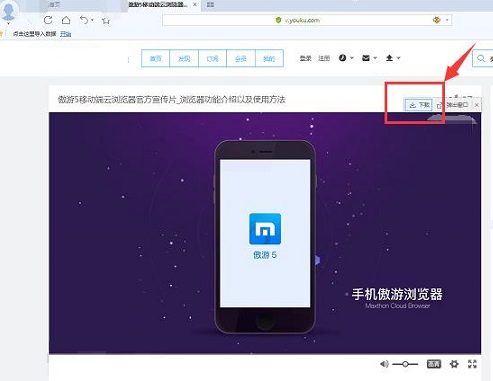Image resolution: width=493 pixels, height=381 pixels.
Task: Click the Maxthon 傲游 5 video frame
Action: (x=265, y=233)
